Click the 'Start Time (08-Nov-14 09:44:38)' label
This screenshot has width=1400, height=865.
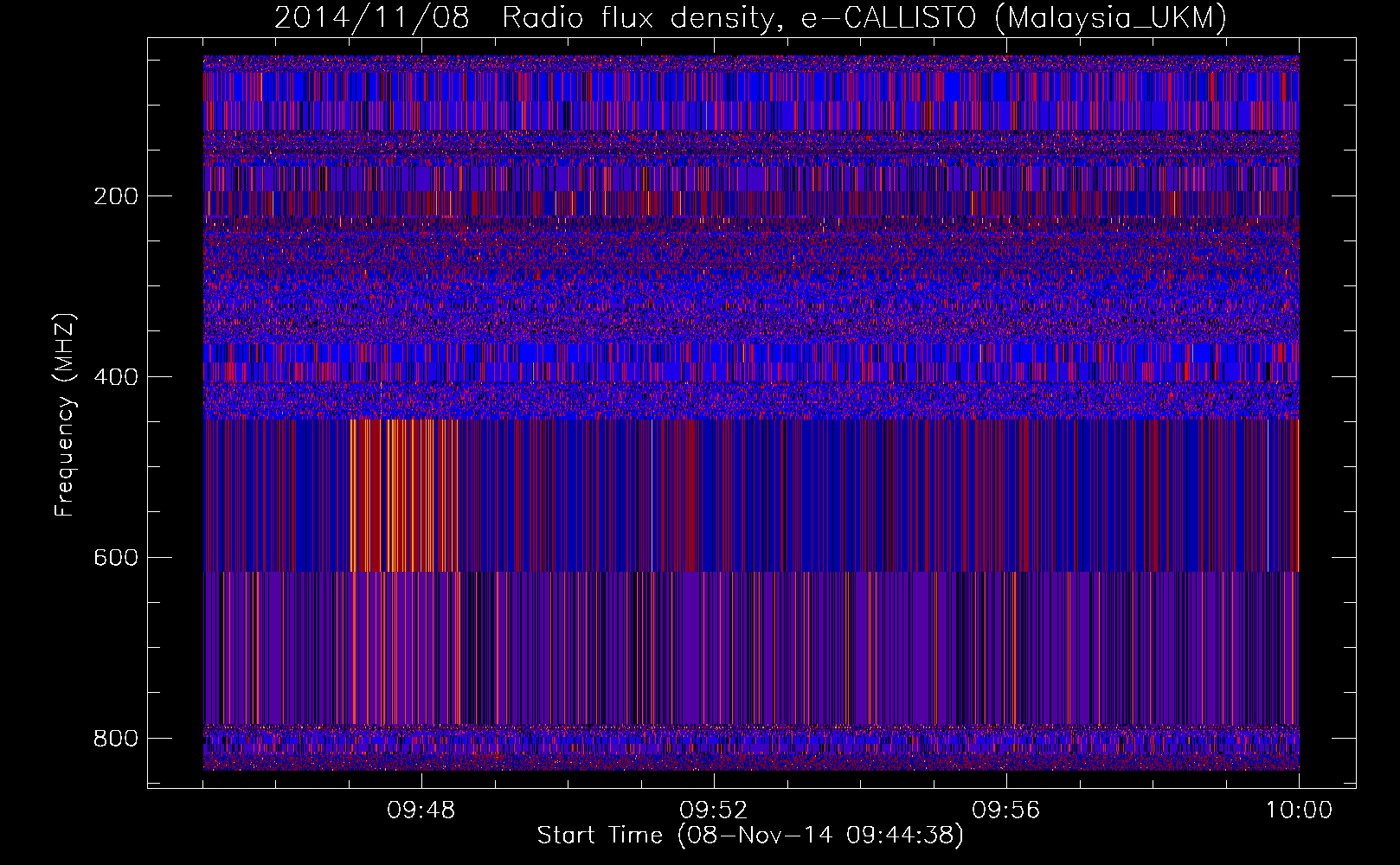click(750, 836)
